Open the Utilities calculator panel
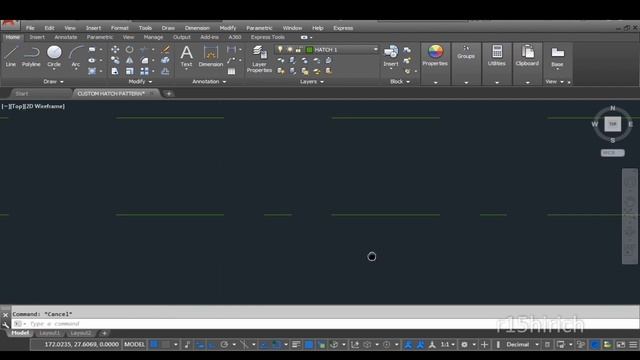The width and height of the screenshot is (640, 360). 497,56
